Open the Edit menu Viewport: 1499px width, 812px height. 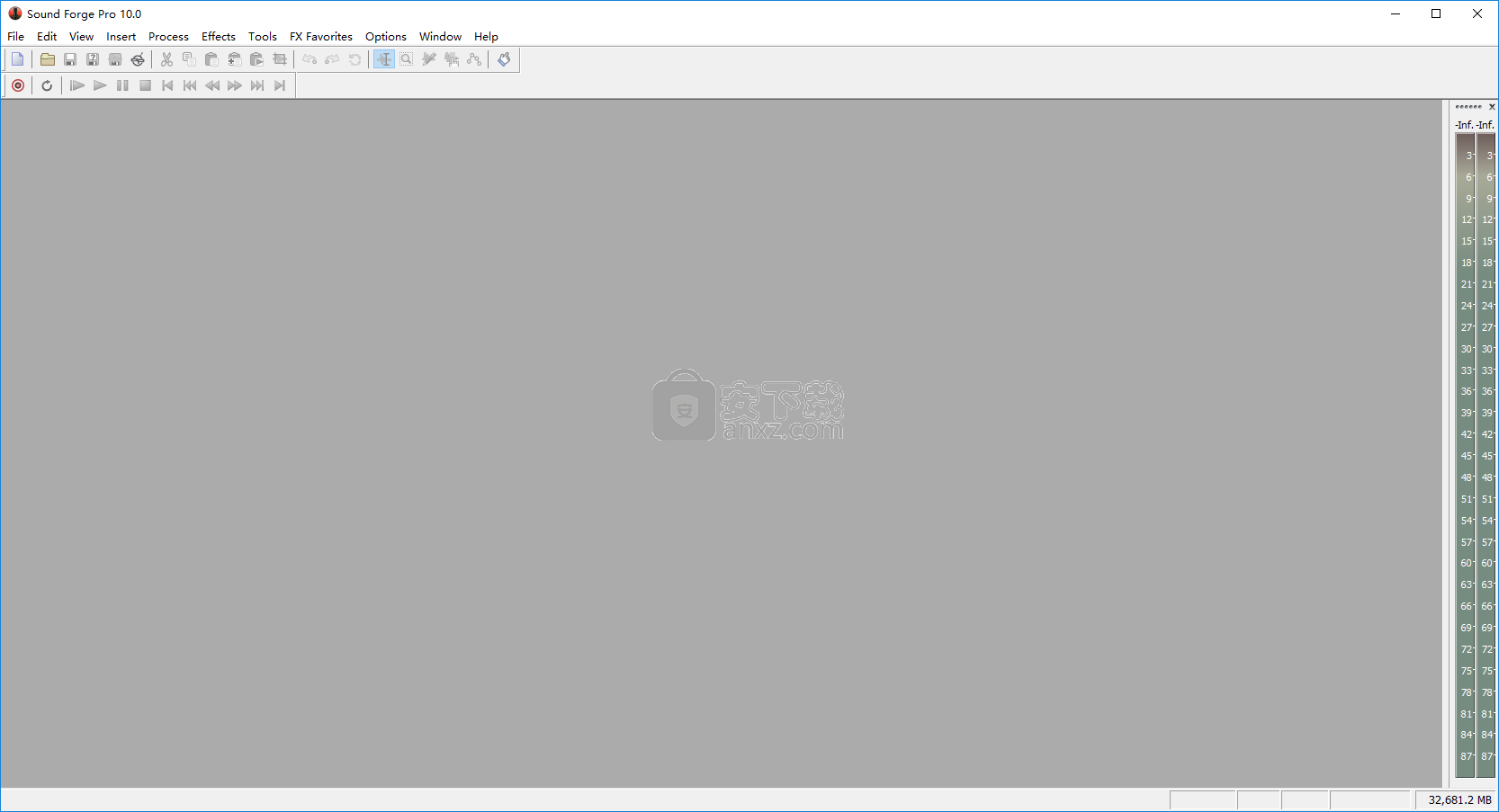[x=47, y=37]
